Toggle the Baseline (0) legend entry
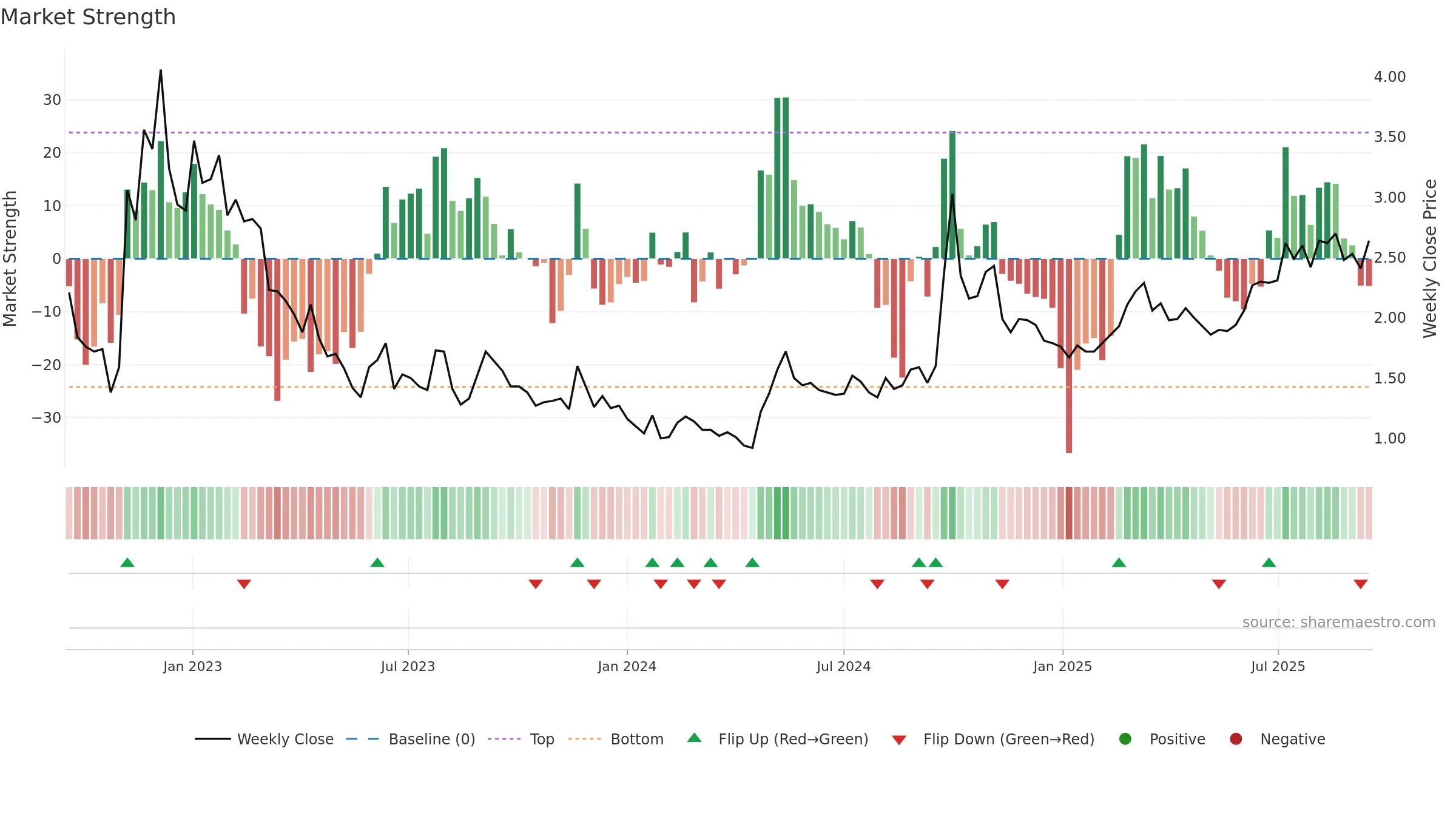This screenshot has width=1456, height=819. point(411,739)
